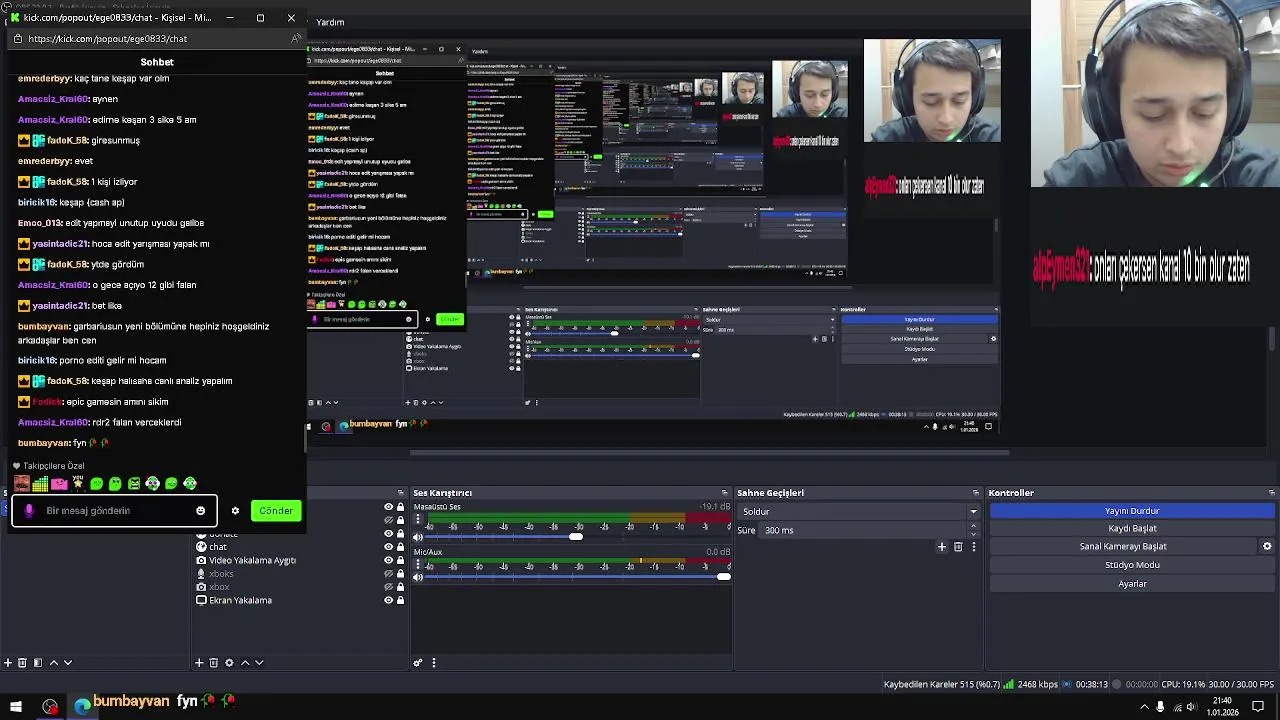Open the Yardım menu
The width and height of the screenshot is (1280, 720).
(x=330, y=22)
